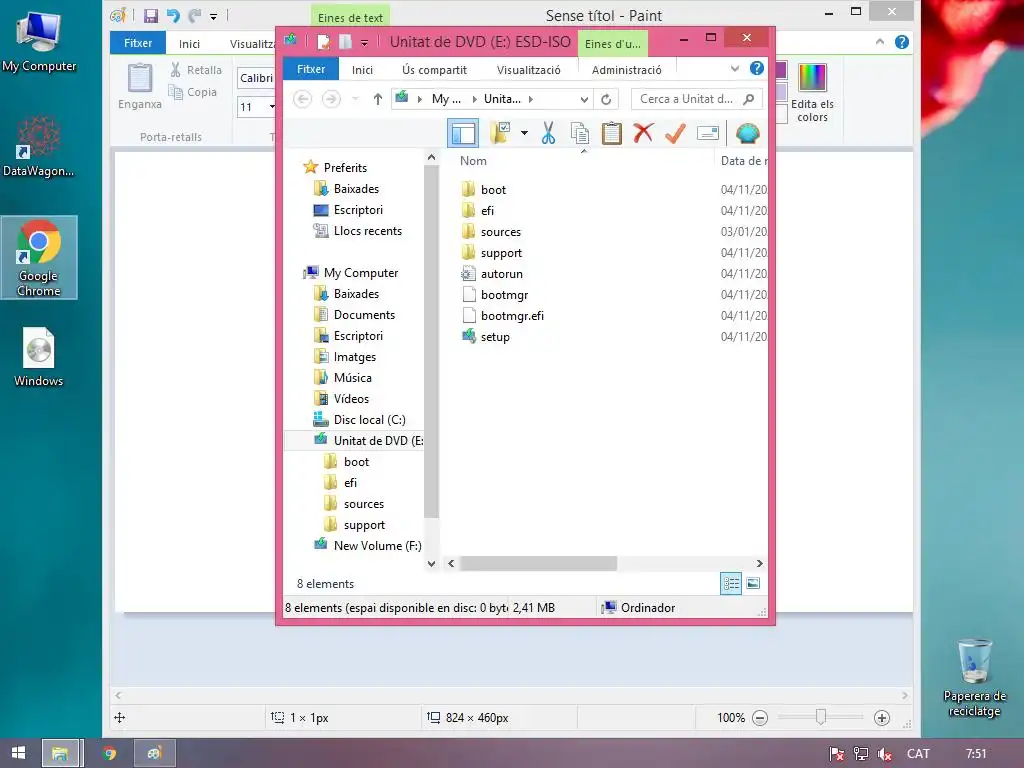Open Paint font size 11 dropdown
The width and height of the screenshot is (1024, 768).
[x=272, y=106]
